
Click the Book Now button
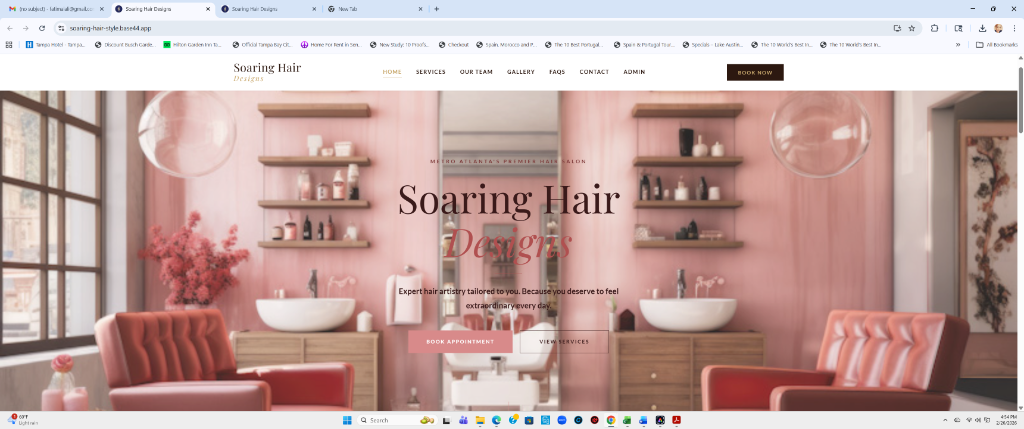tap(755, 72)
